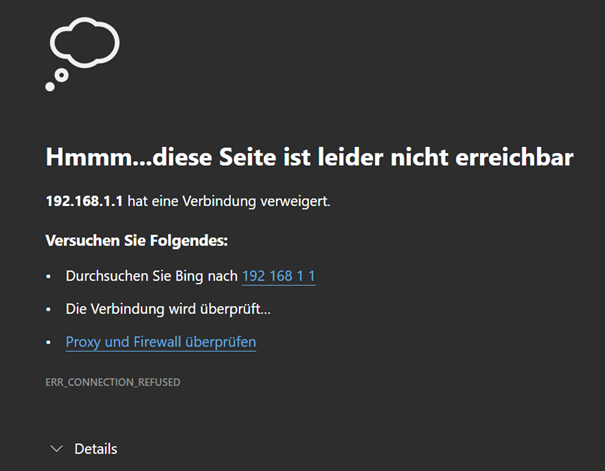
Task: Click the bold 192.168.1.1 address text
Action: pos(85,201)
